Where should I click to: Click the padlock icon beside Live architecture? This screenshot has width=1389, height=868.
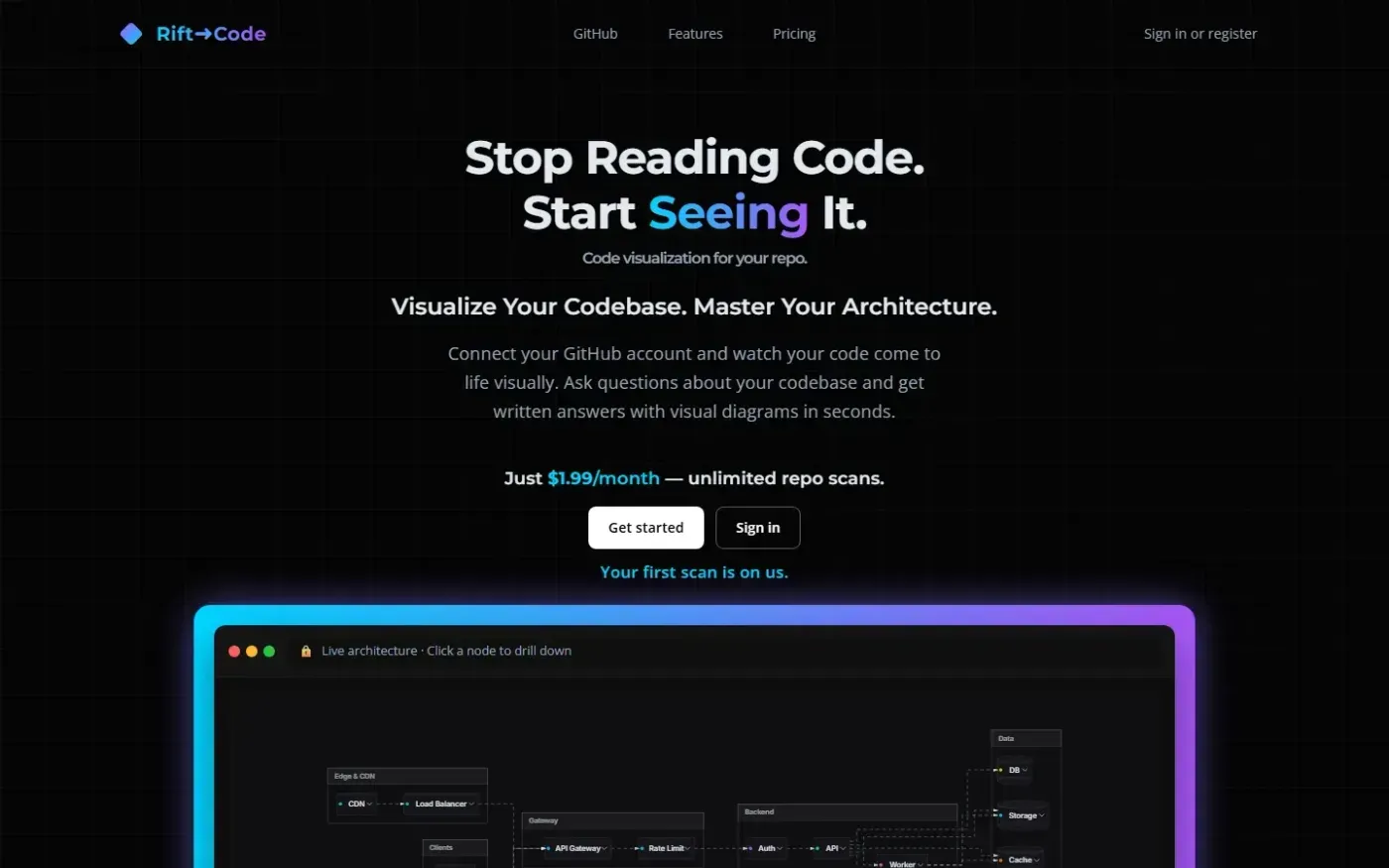(x=306, y=651)
